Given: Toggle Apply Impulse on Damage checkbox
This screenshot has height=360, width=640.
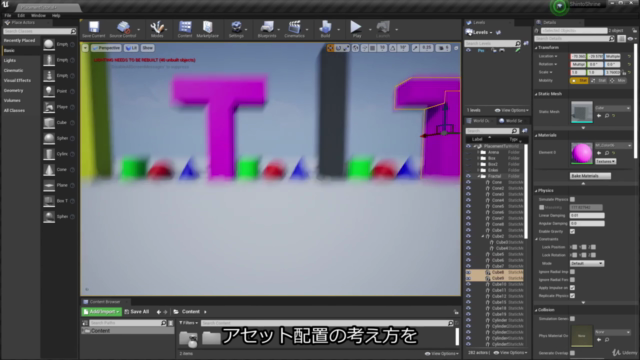Looking at the screenshot, I should click(x=572, y=288).
